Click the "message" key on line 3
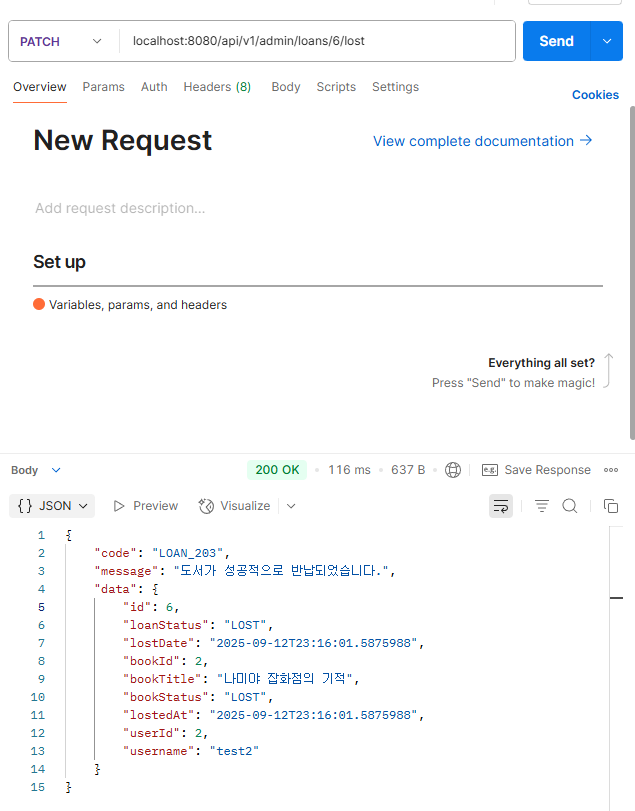Image resolution: width=635 pixels, height=811 pixels. click(x=126, y=571)
